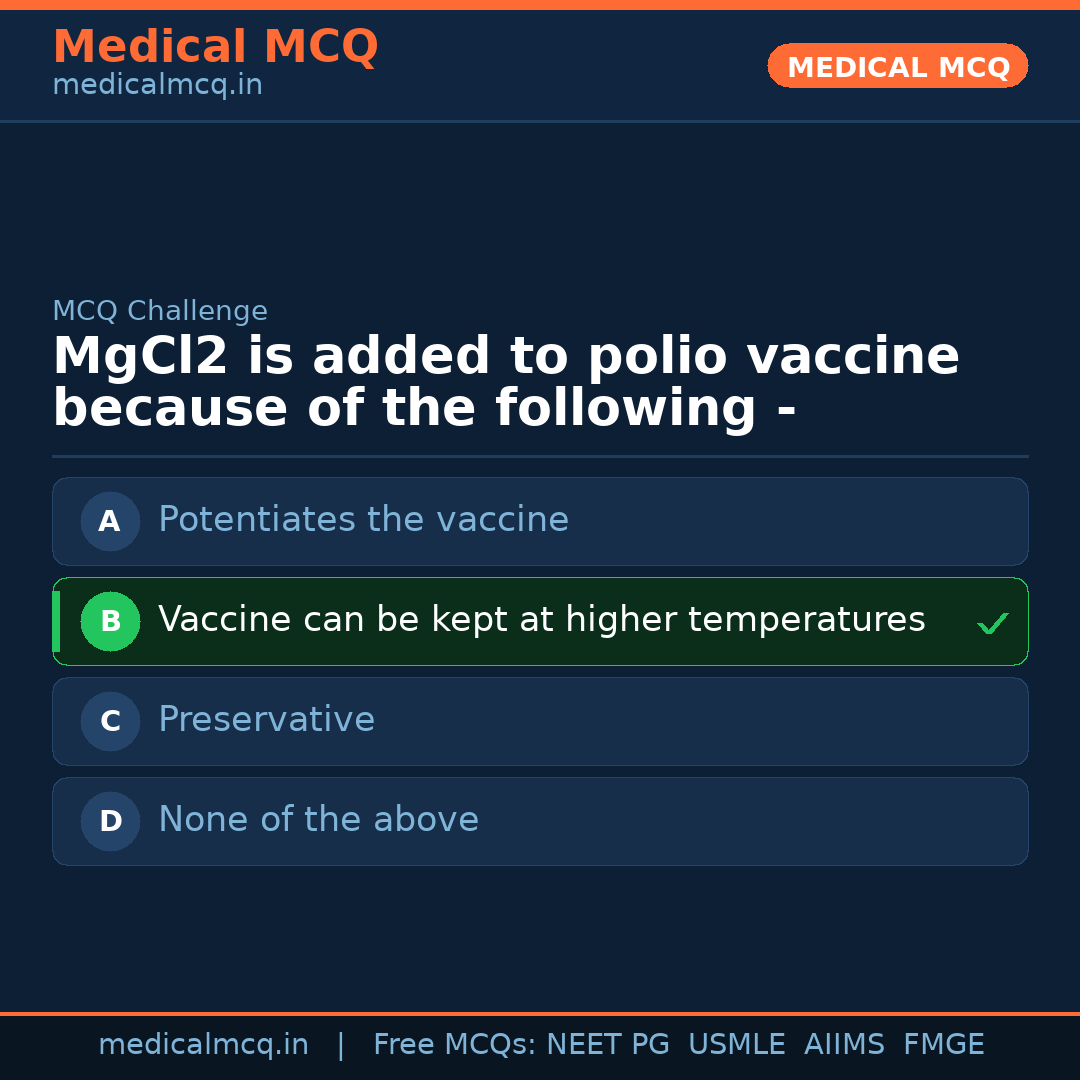
Task: Click USMLE in the footer
Action: [736, 1045]
